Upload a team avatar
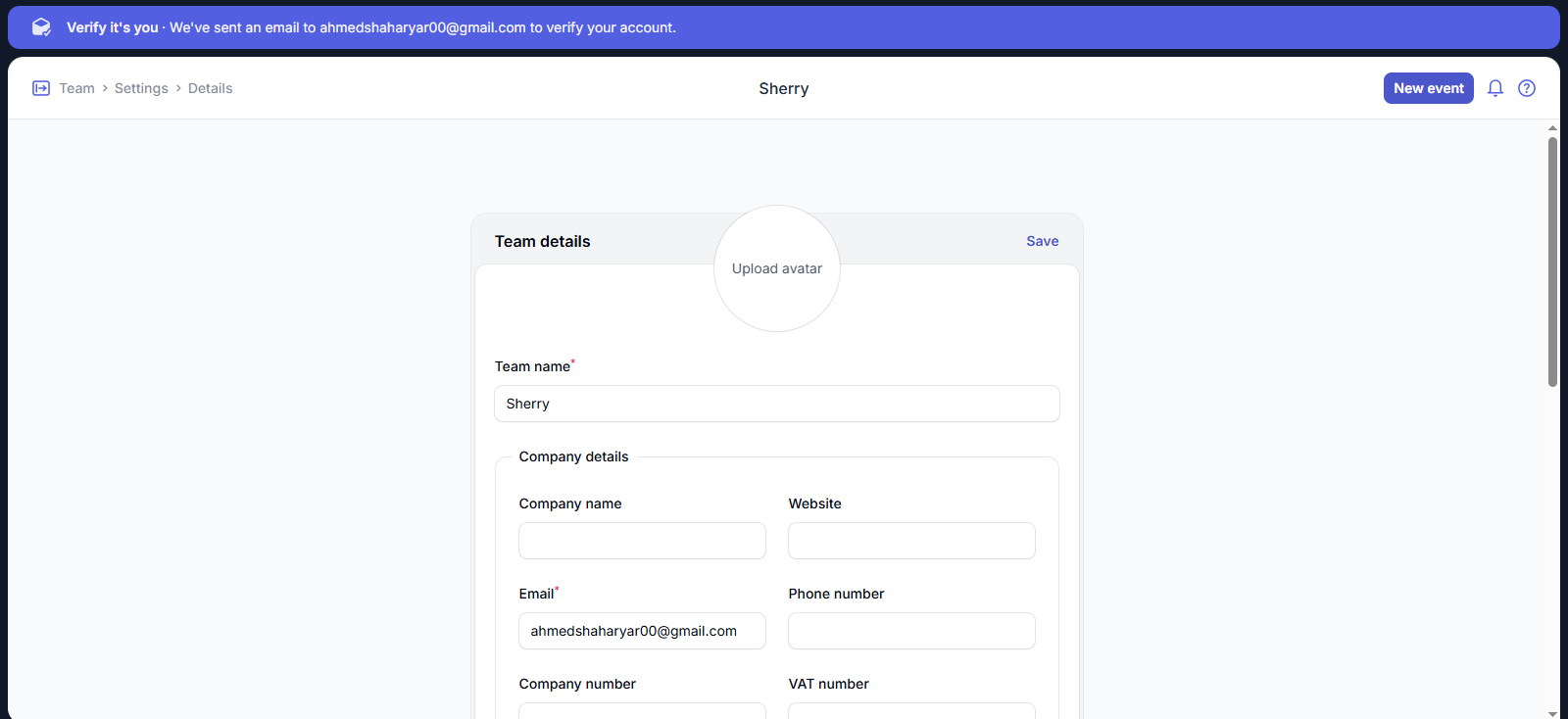The height and width of the screenshot is (719, 1568). pos(777,268)
